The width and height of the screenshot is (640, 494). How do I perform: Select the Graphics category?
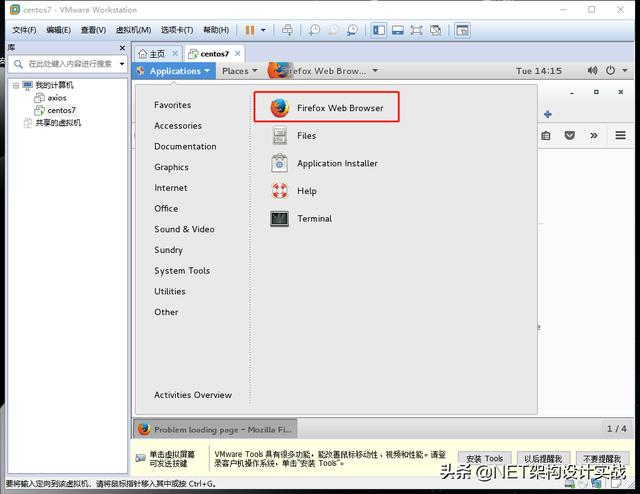tap(171, 167)
